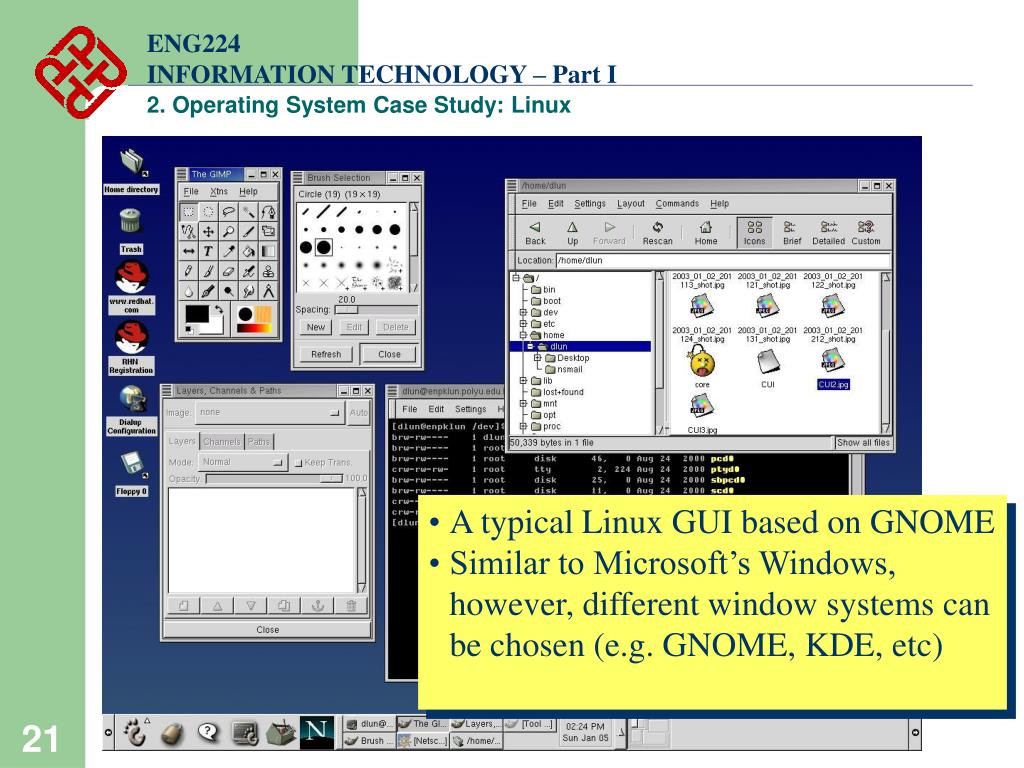Screen dimensions: 1024x768
Task: Select the Move tool in GIMP toolbox
Action: (208, 231)
